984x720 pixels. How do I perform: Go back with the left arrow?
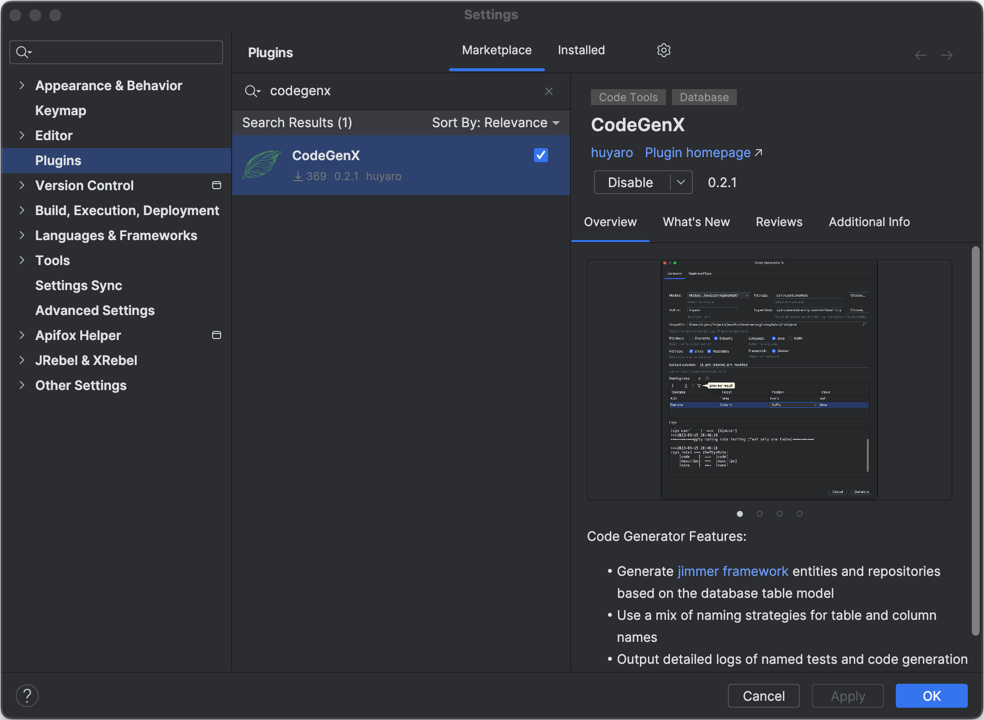[x=920, y=55]
